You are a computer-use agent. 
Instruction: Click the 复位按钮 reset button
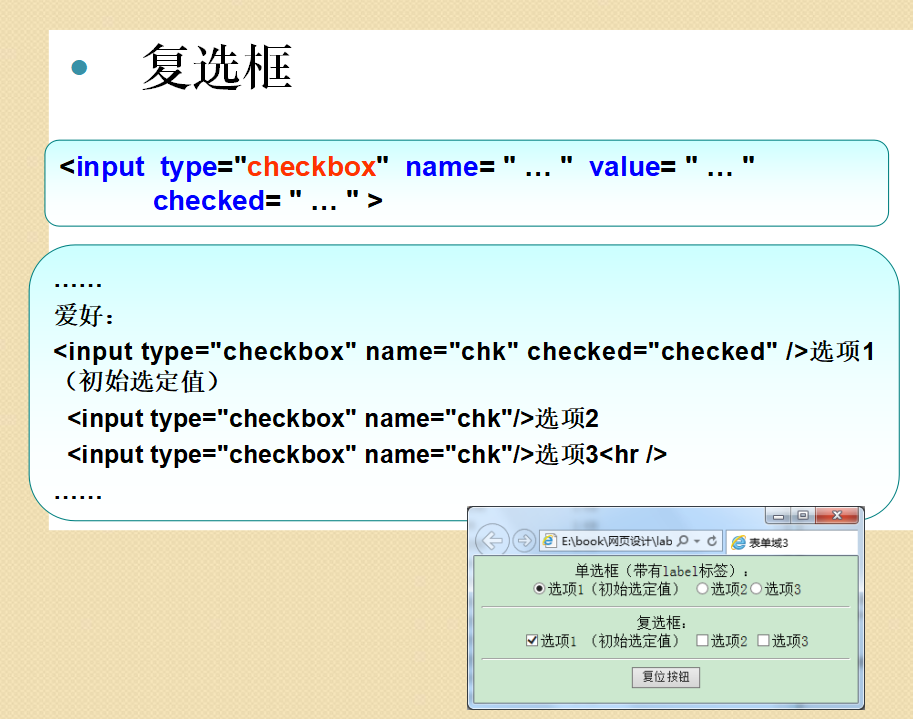pyautogui.click(x=666, y=677)
